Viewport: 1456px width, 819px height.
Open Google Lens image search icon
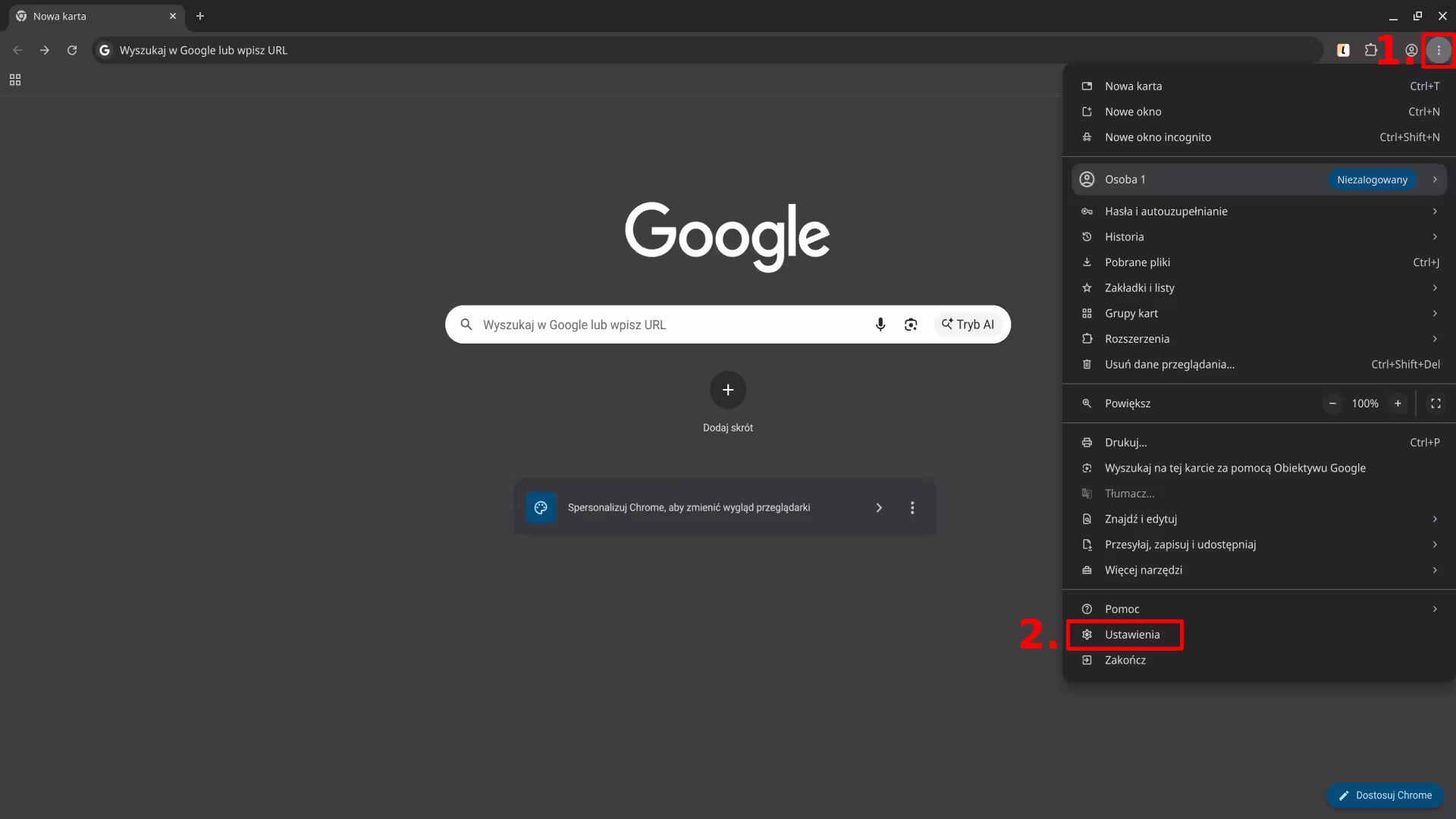(x=911, y=325)
